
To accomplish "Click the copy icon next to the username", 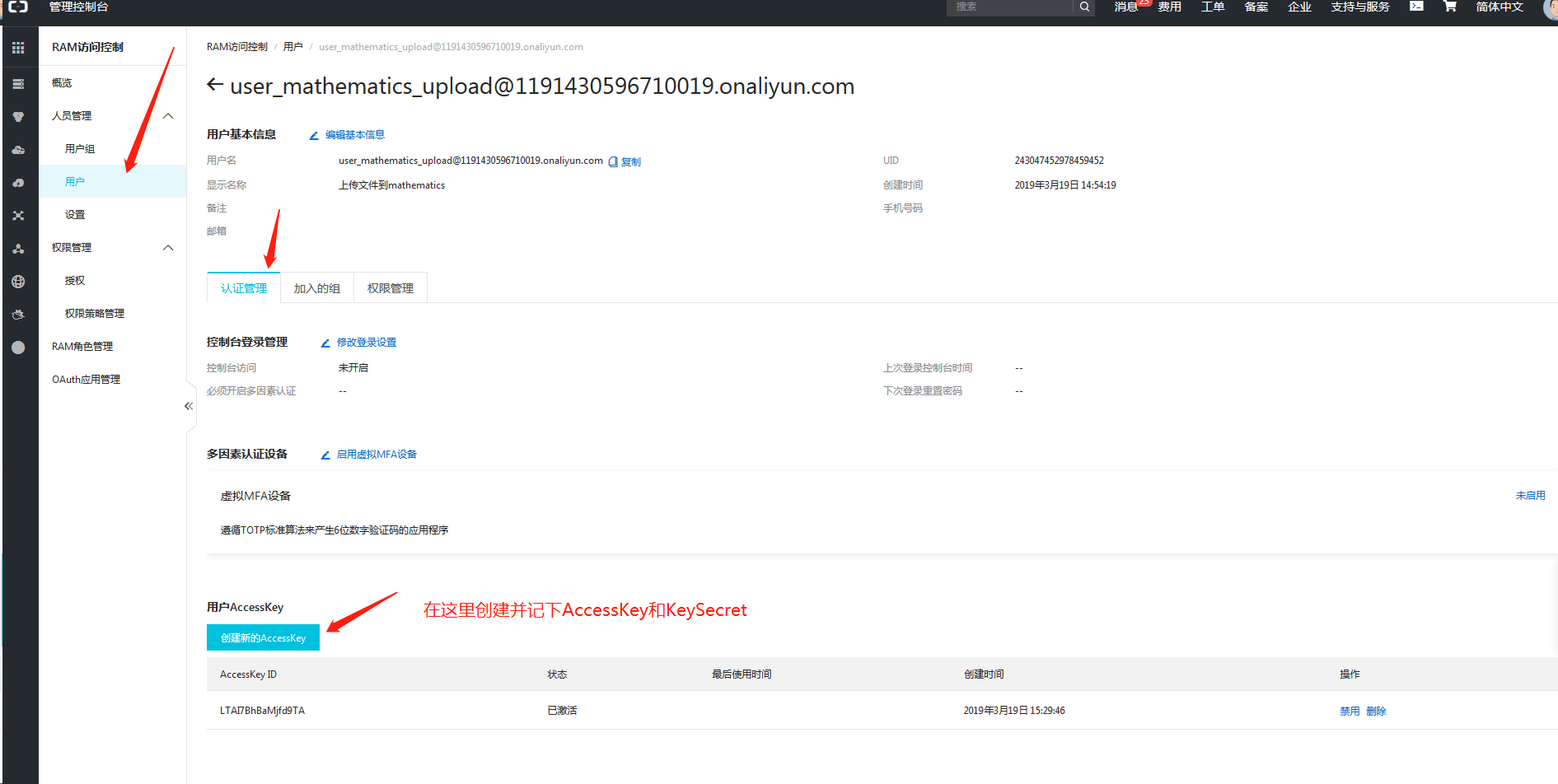I will 613,161.
